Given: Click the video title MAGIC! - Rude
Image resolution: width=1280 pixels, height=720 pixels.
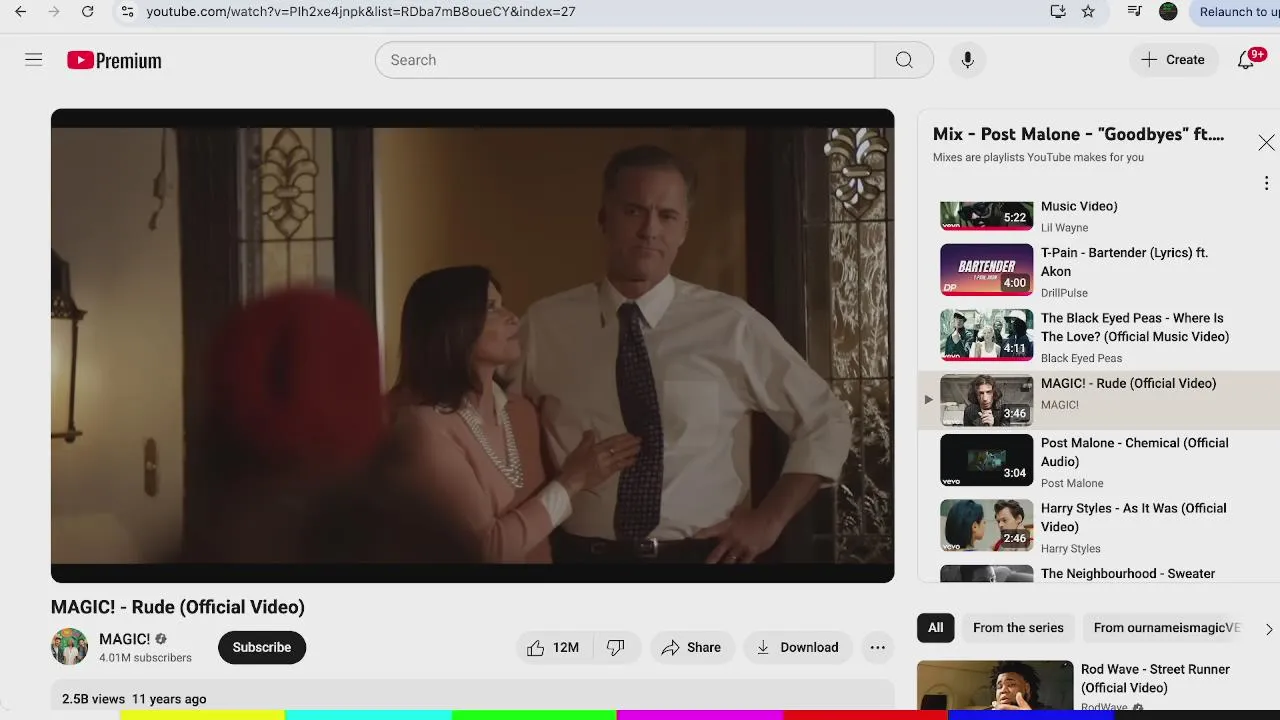Looking at the screenshot, I should point(178,607).
